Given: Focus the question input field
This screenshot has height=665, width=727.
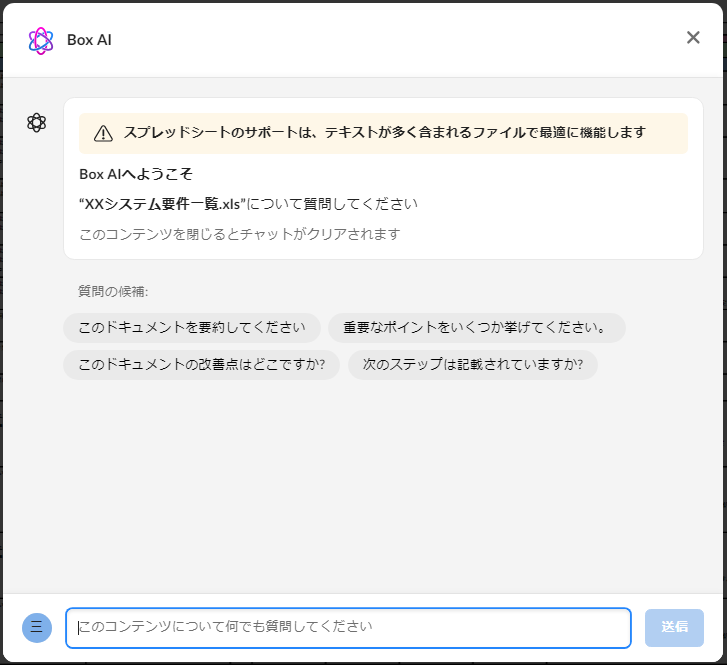Looking at the screenshot, I should 348,627.
